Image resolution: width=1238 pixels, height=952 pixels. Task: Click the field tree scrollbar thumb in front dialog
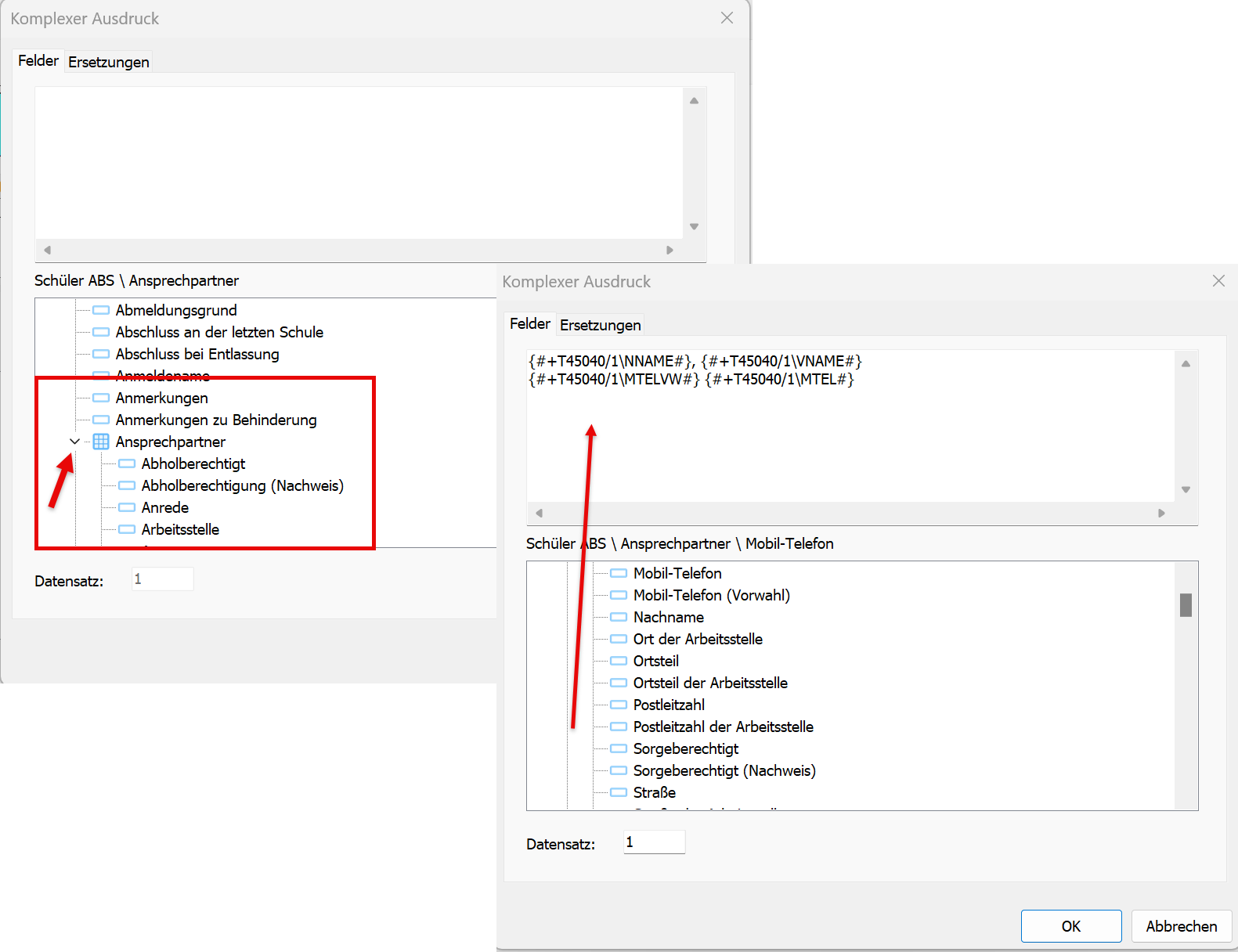click(x=1186, y=605)
